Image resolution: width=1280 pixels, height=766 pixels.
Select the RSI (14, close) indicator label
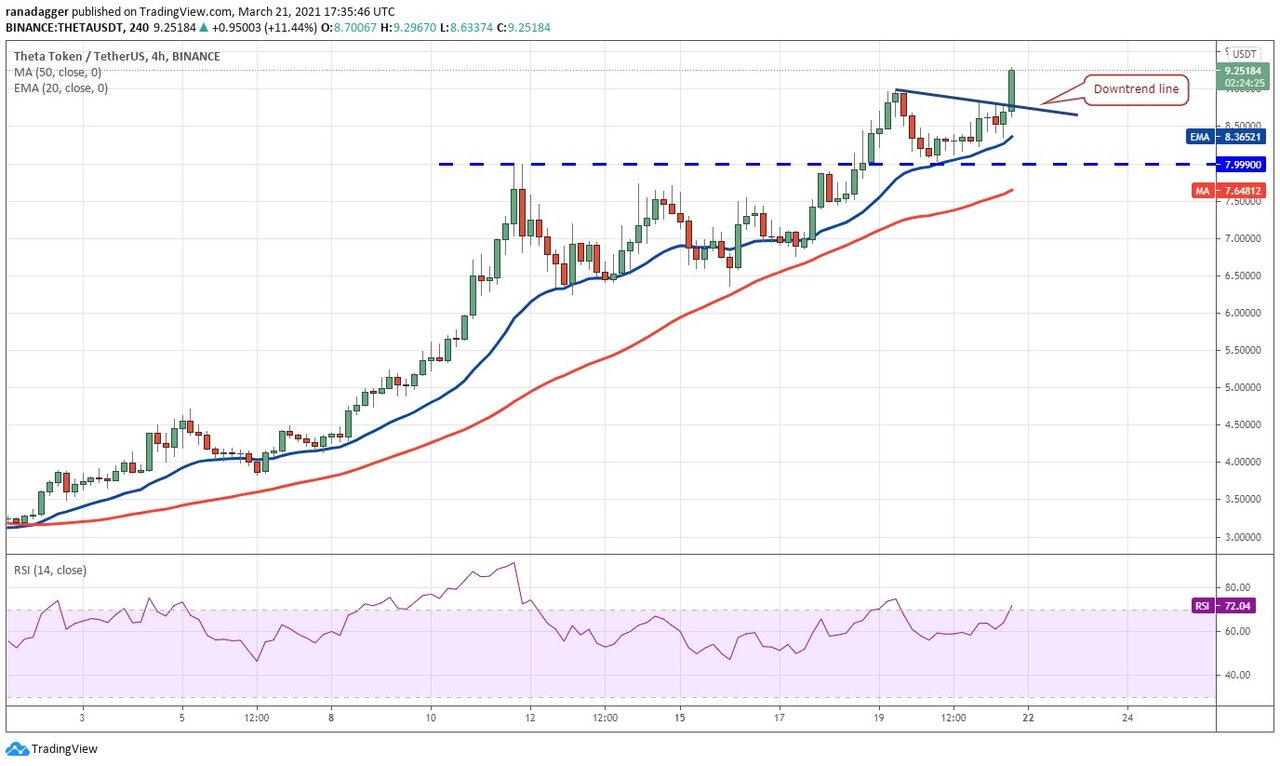click(50, 570)
